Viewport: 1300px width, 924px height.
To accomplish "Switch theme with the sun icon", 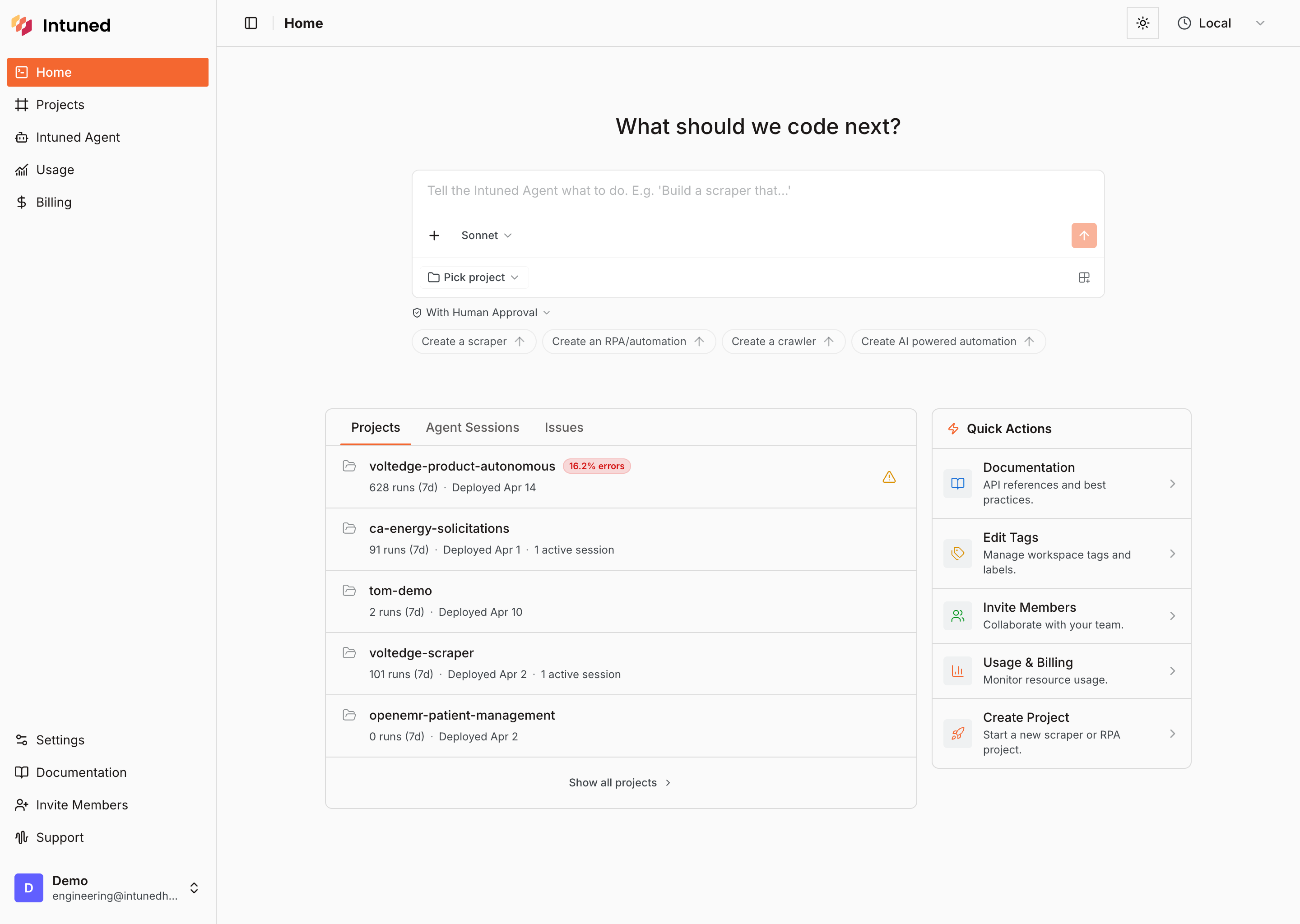I will click(1142, 23).
